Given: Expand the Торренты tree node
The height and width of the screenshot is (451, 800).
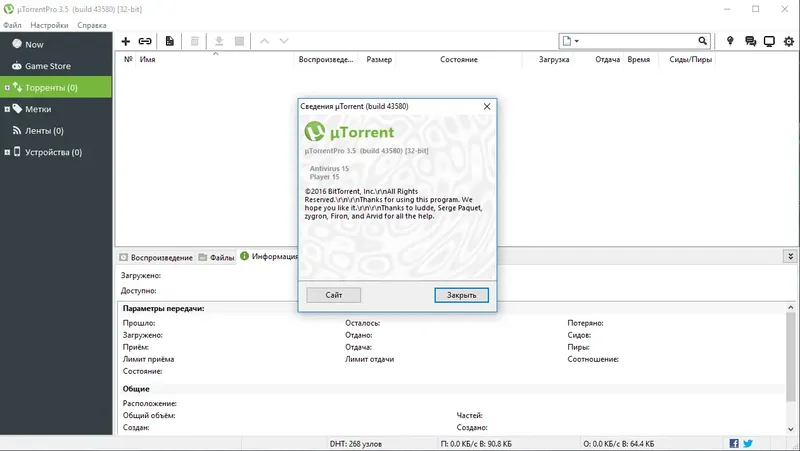Looking at the screenshot, I should pyautogui.click(x=7, y=88).
